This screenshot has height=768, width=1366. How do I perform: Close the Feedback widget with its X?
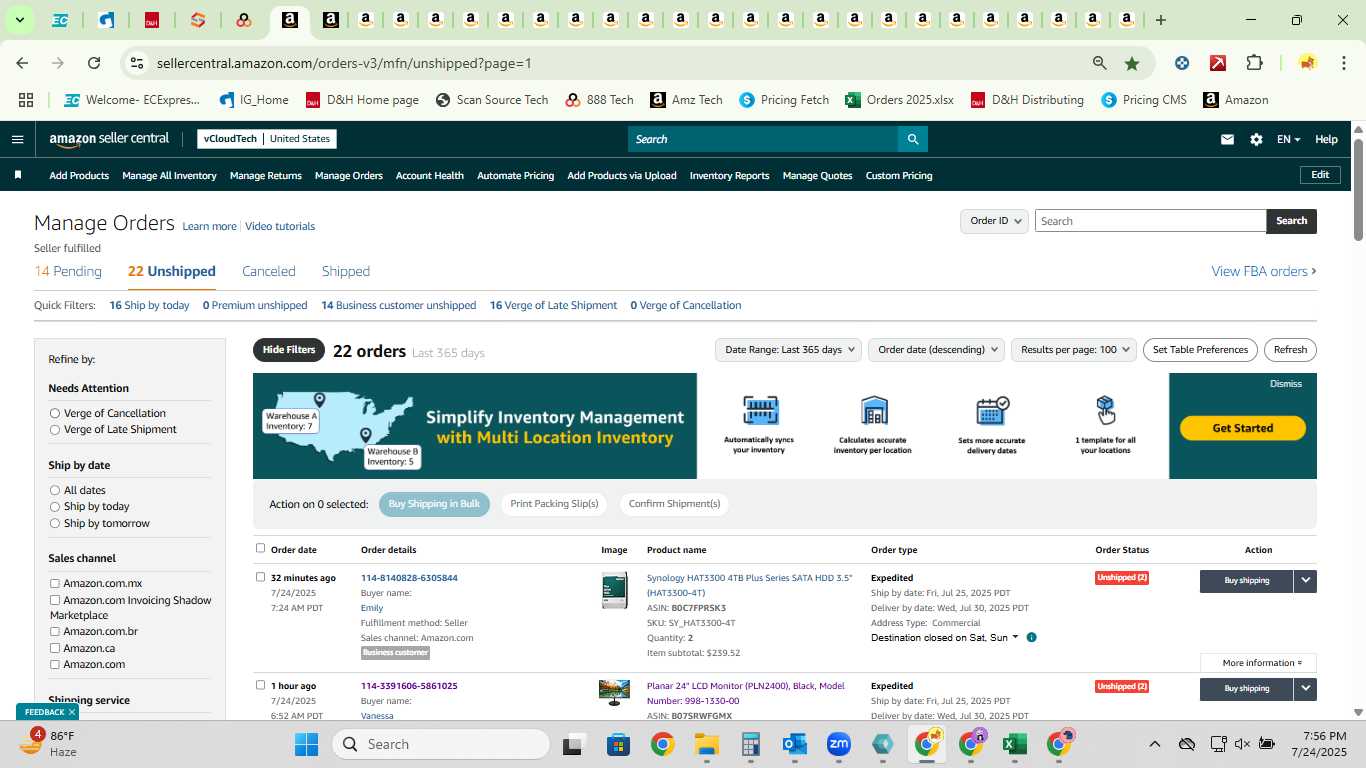[x=71, y=712]
